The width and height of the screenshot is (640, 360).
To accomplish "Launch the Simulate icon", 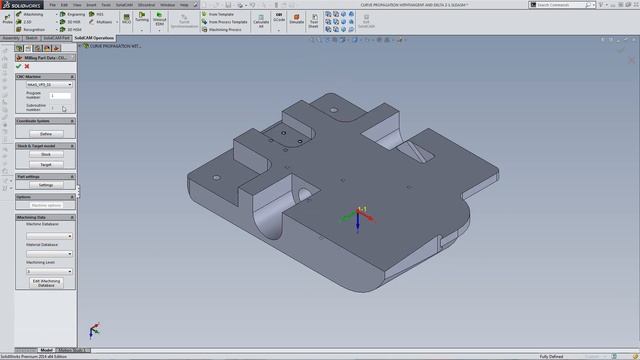I will [x=297, y=19].
